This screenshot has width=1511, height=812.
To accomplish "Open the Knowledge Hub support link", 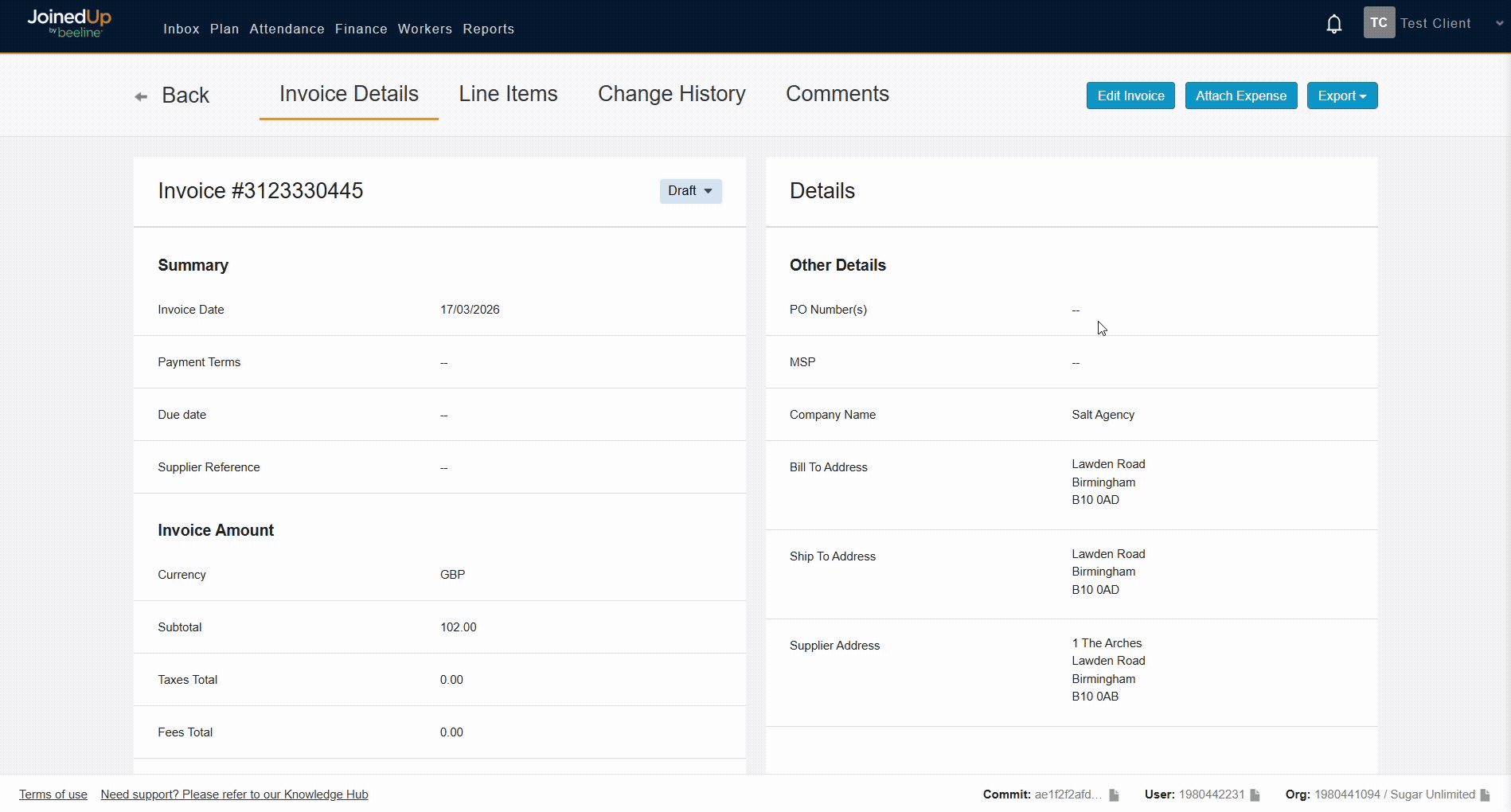I will point(234,794).
